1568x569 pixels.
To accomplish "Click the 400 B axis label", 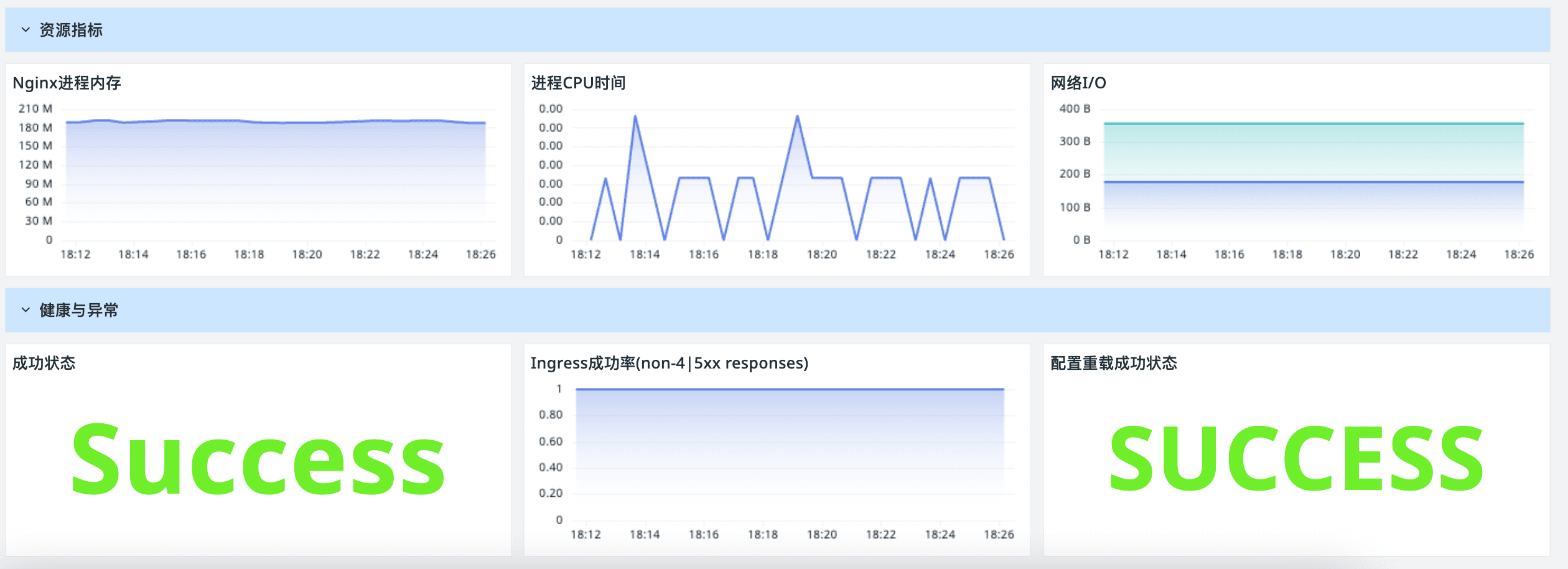I will tap(1075, 108).
